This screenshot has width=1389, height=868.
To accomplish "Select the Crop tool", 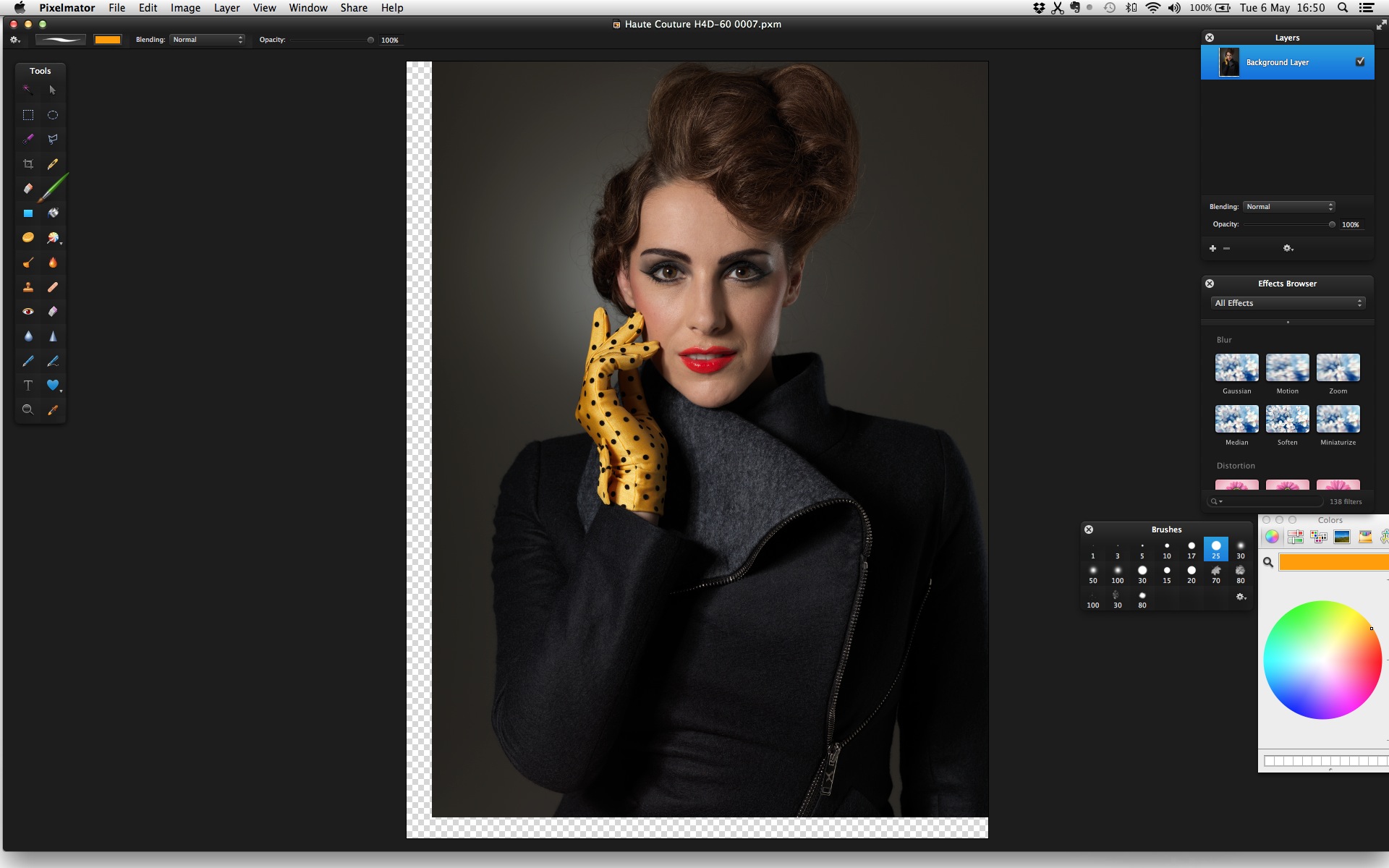I will (x=28, y=164).
